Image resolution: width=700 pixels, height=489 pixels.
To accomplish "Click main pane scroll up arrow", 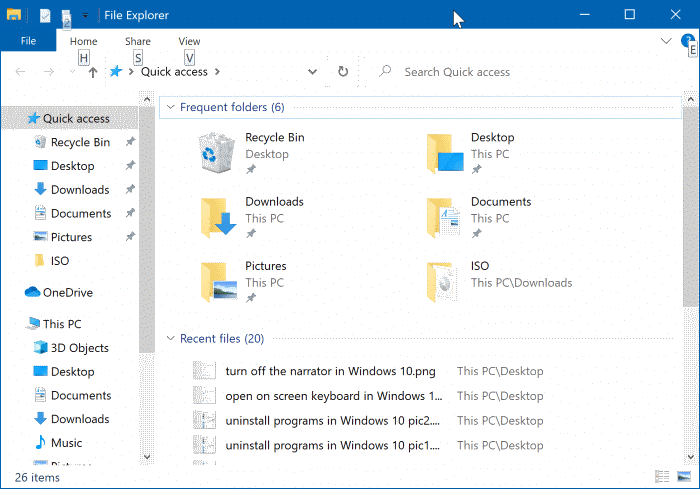I will tap(690, 99).
